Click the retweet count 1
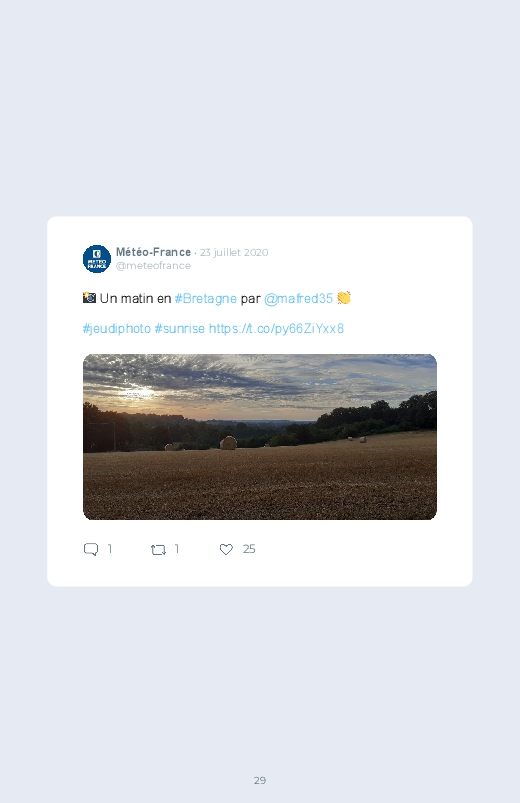520x803 pixels. (177, 549)
